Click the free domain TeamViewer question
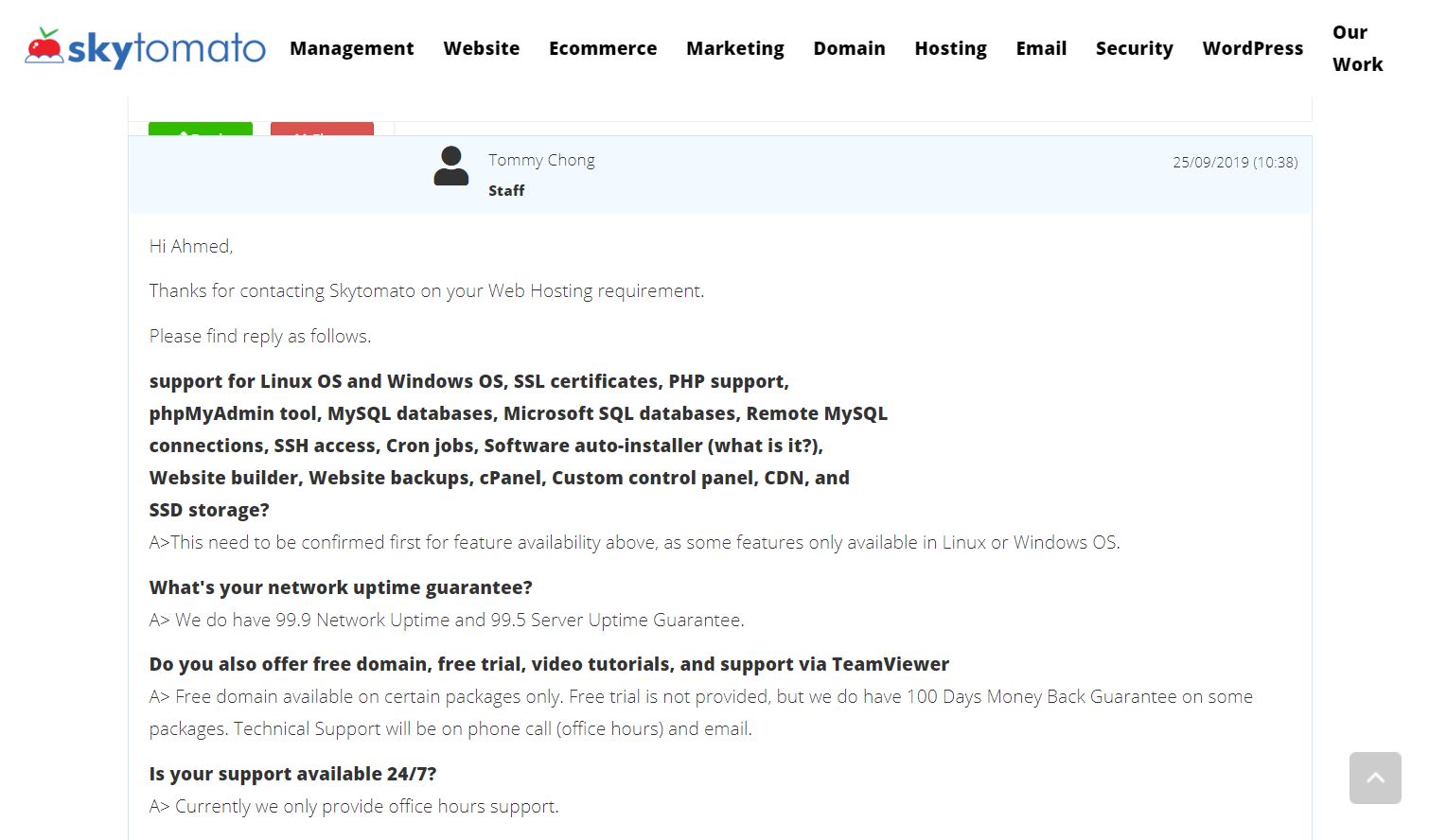Screen dimensions: 1429x840 pos(549,664)
